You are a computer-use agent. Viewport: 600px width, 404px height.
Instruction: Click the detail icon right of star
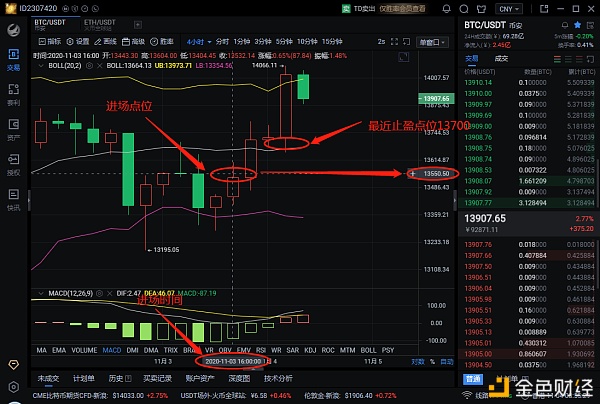point(590,25)
